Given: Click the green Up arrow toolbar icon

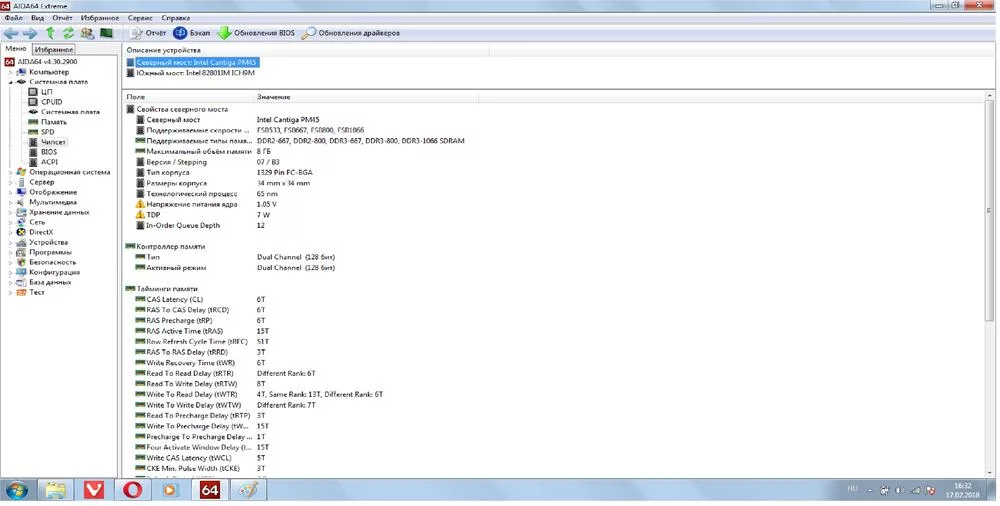Looking at the screenshot, I should (x=50, y=33).
